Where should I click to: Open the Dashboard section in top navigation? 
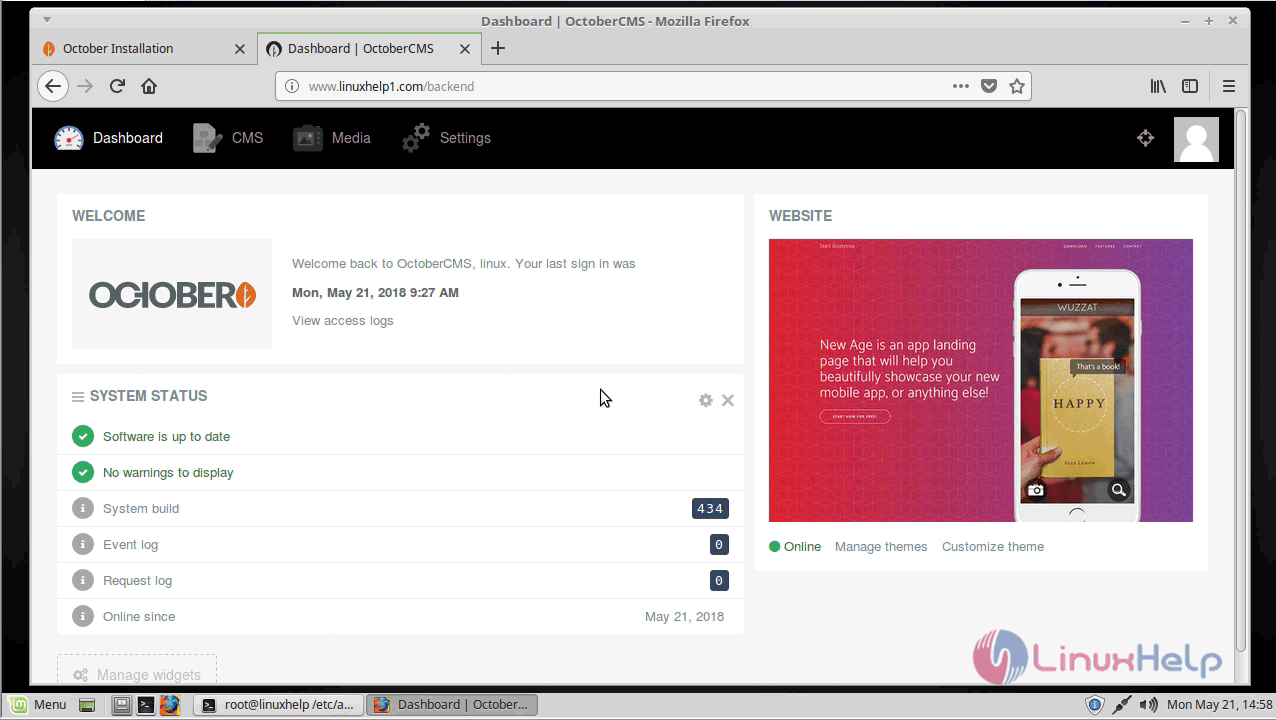[x=108, y=138]
